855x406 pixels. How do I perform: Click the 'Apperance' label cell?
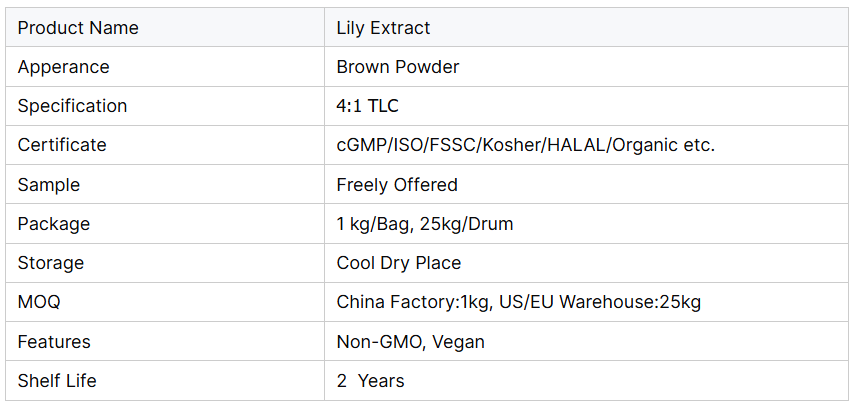pos(63,67)
